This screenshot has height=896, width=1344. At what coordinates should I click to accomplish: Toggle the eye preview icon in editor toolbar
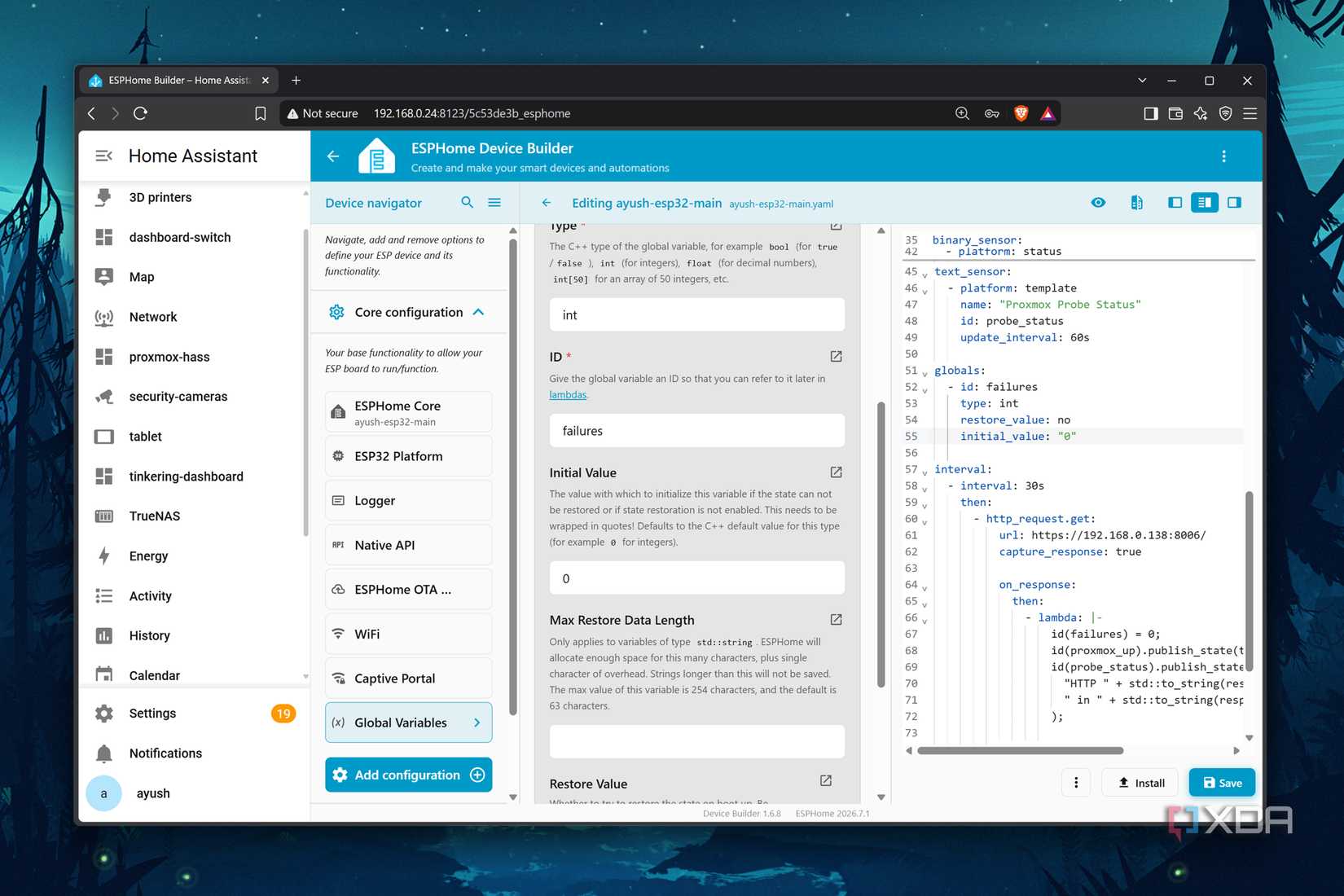click(x=1098, y=203)
